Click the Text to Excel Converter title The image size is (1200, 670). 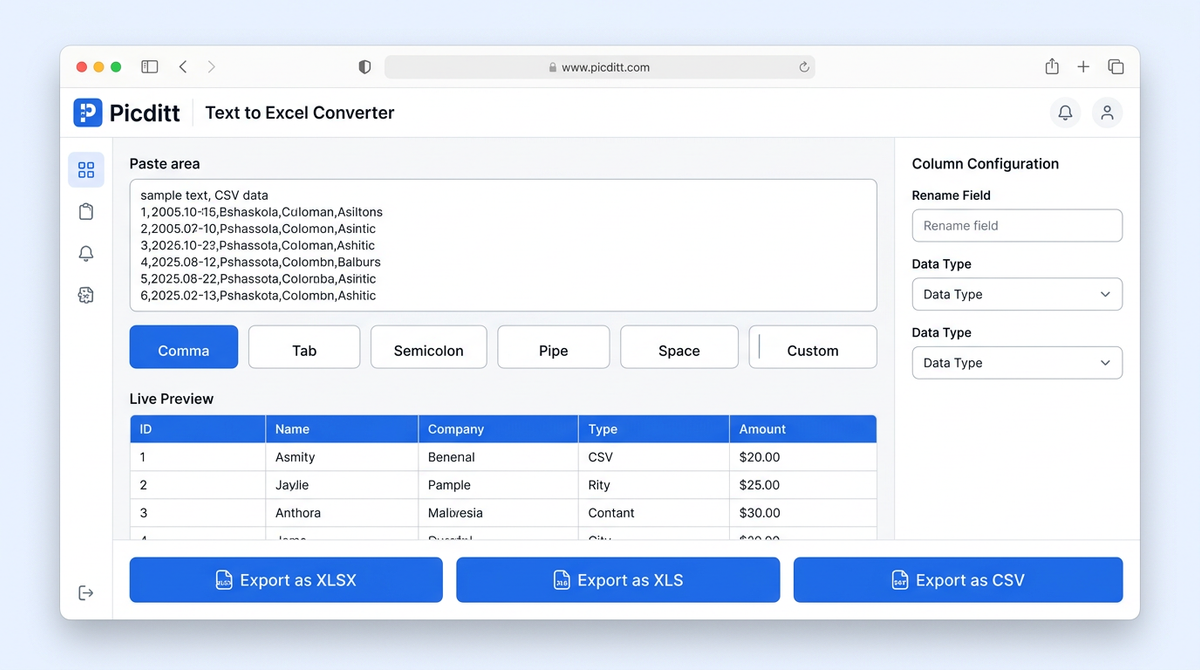click(300, 113)
